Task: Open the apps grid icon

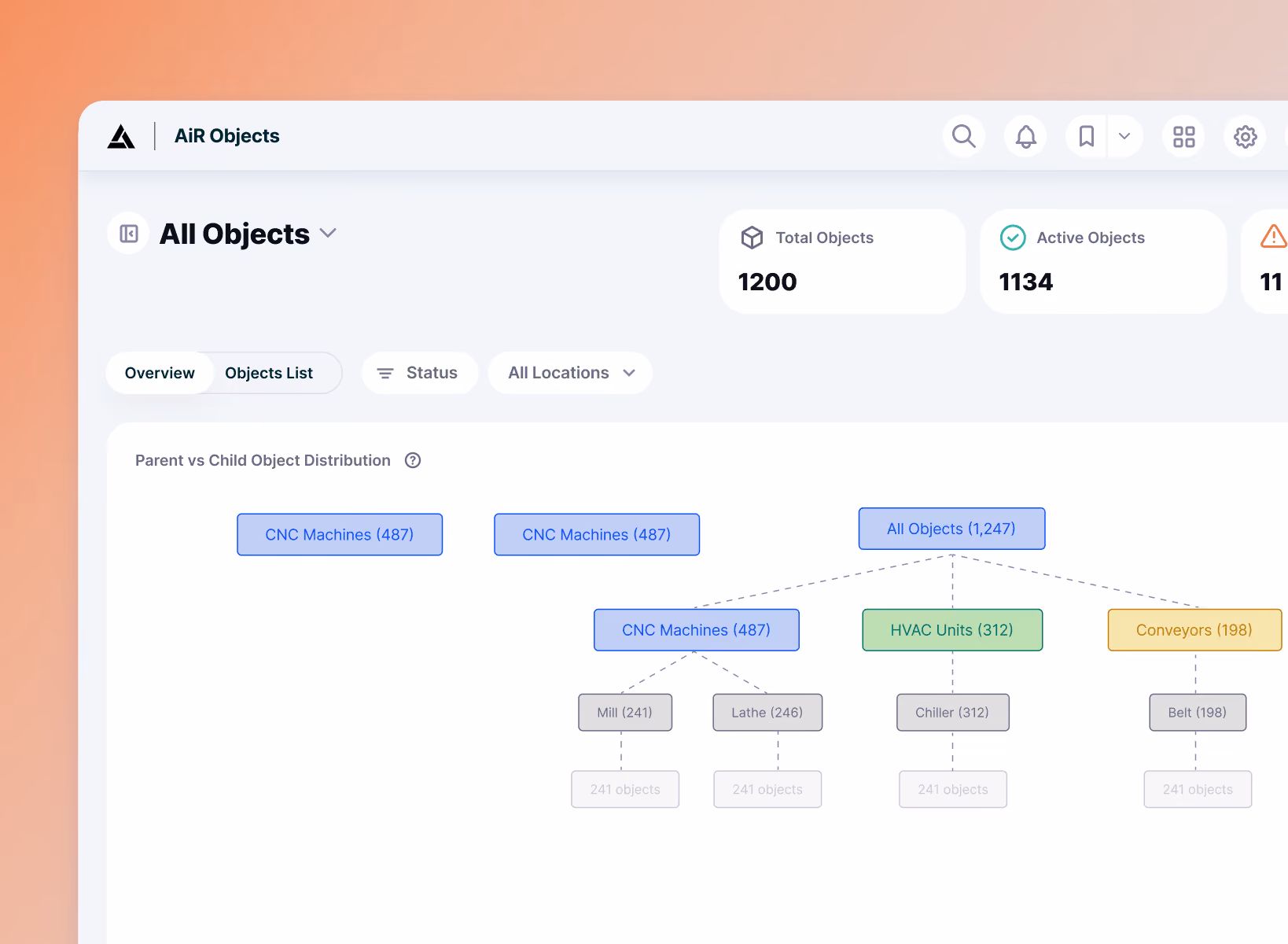Action: [x=1183, y=136]
